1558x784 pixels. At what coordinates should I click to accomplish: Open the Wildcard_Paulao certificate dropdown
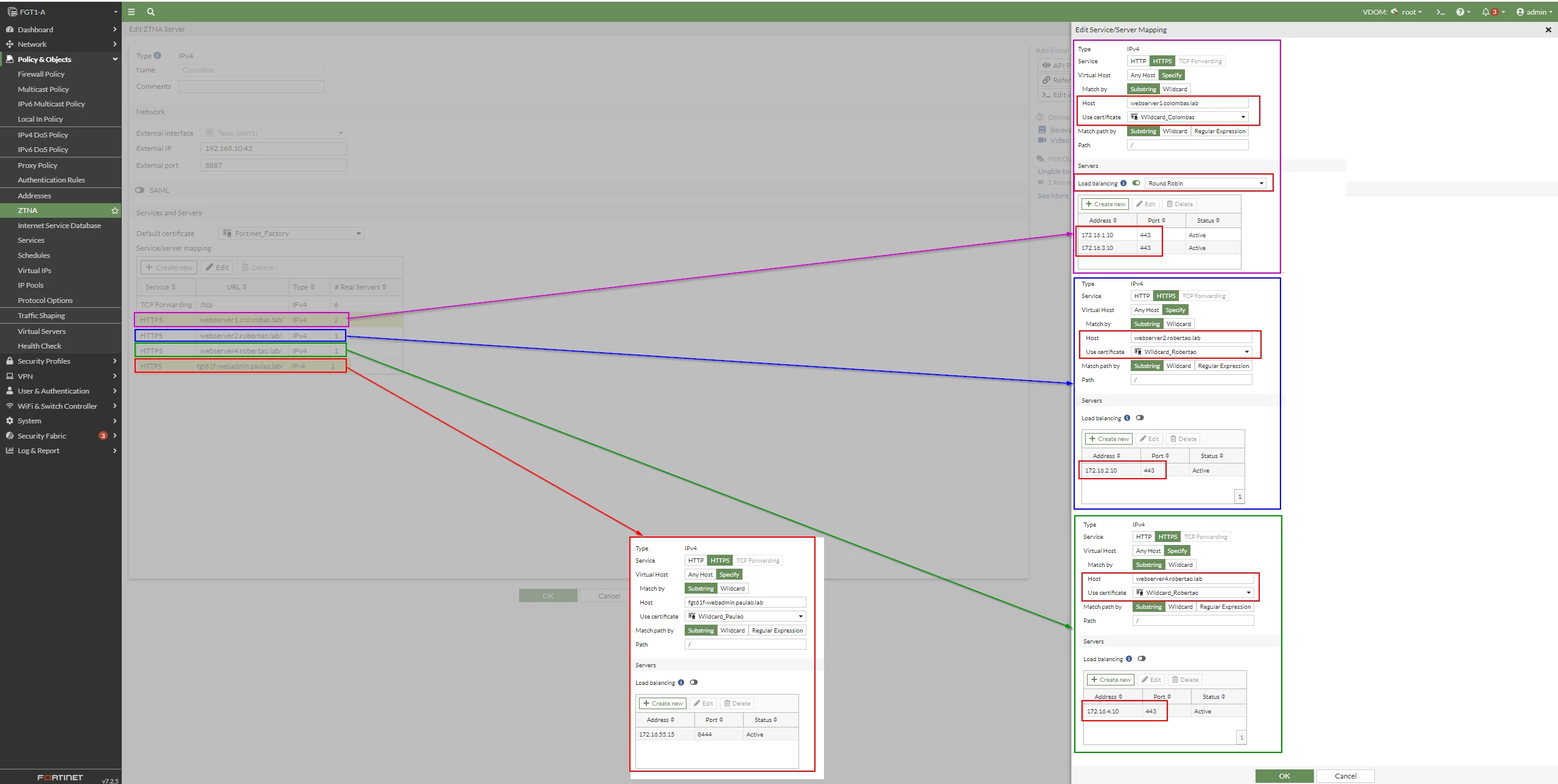746,616
